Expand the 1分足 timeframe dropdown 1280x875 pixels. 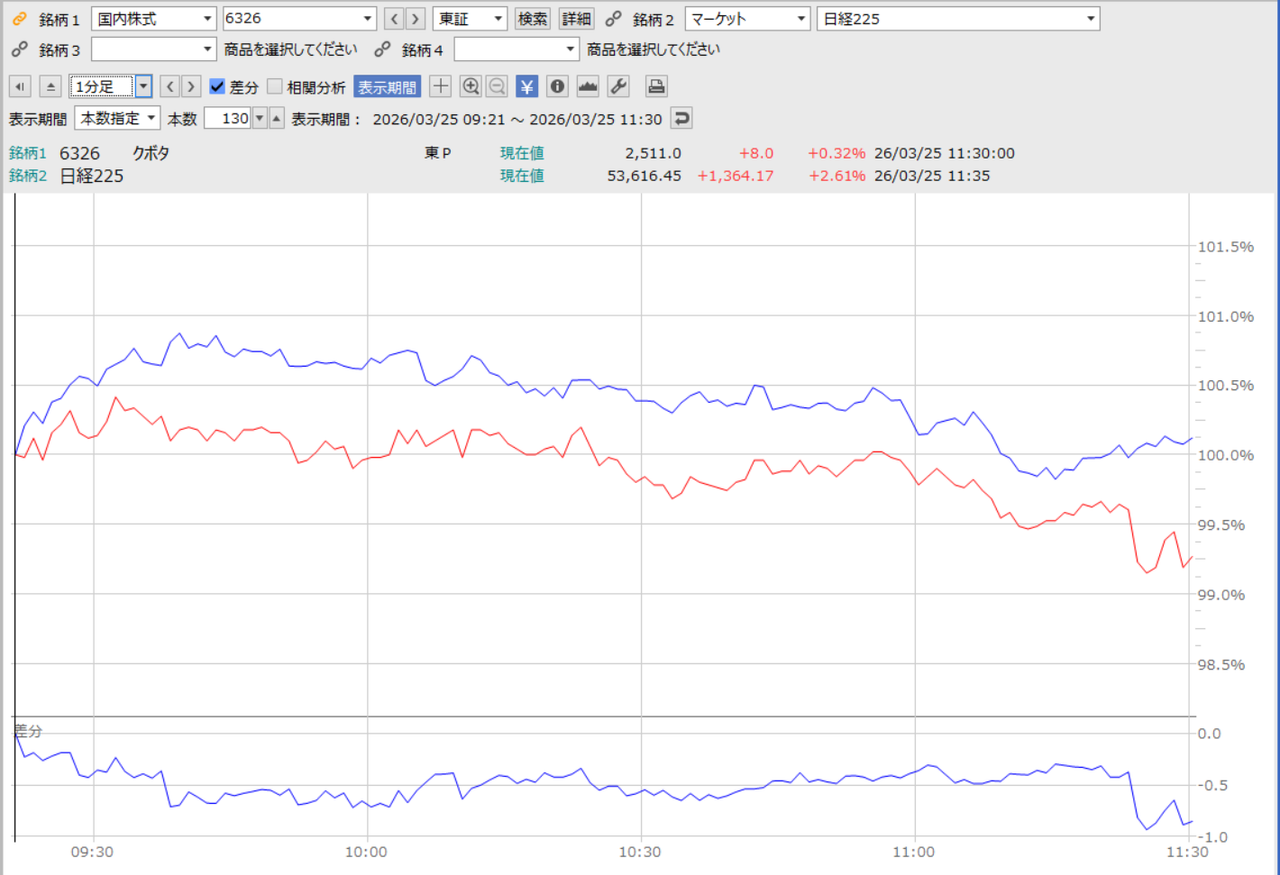[143, 87]
